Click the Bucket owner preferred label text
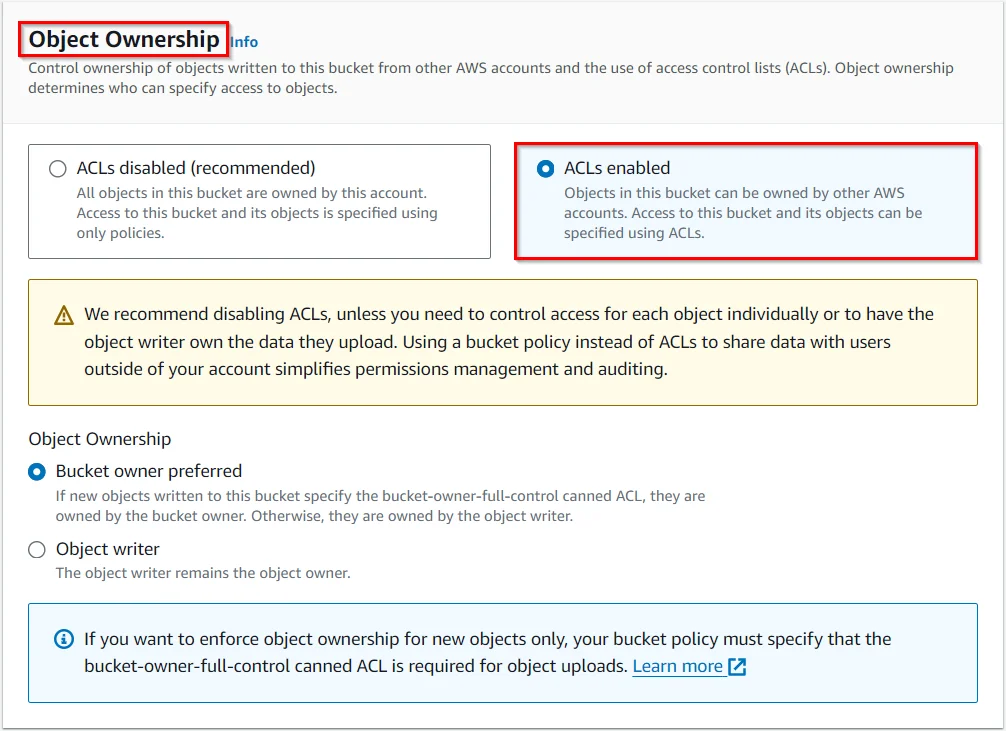The height and width of the screenshot is (731, 1006). click(149, 471)
